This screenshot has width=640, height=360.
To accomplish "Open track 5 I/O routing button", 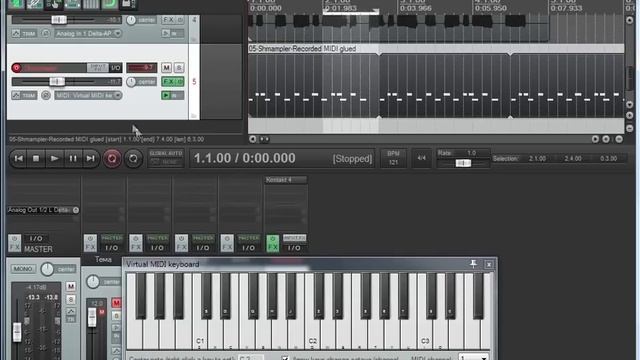I will 116,68.
